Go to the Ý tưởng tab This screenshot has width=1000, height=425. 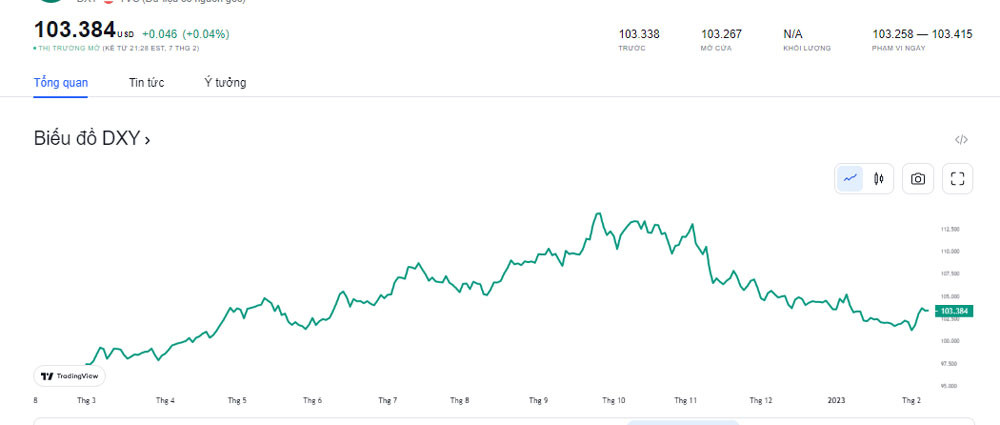[x=225, y=82]
